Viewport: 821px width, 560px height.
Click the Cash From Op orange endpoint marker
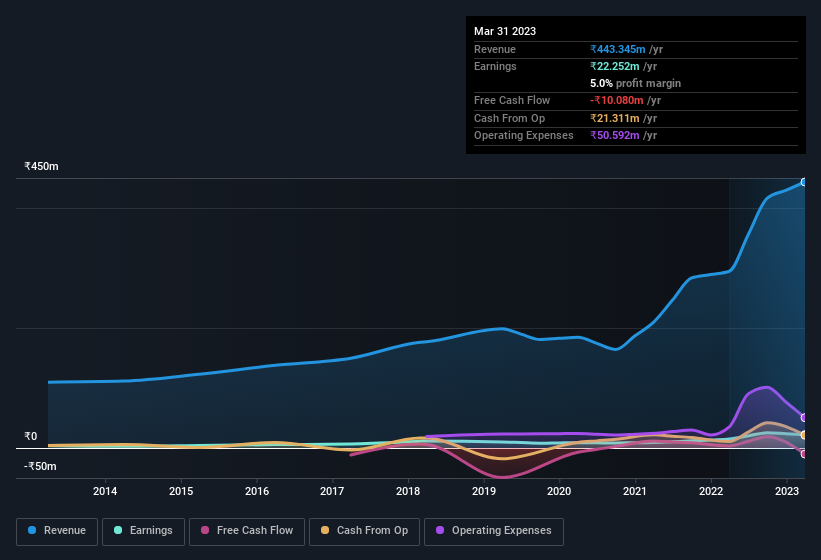pyautogui.click(x=804, y=435)
